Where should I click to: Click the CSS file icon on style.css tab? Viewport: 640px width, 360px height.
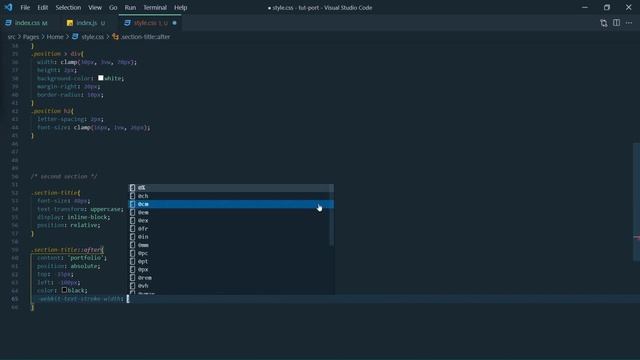click(x=127, y=23)
